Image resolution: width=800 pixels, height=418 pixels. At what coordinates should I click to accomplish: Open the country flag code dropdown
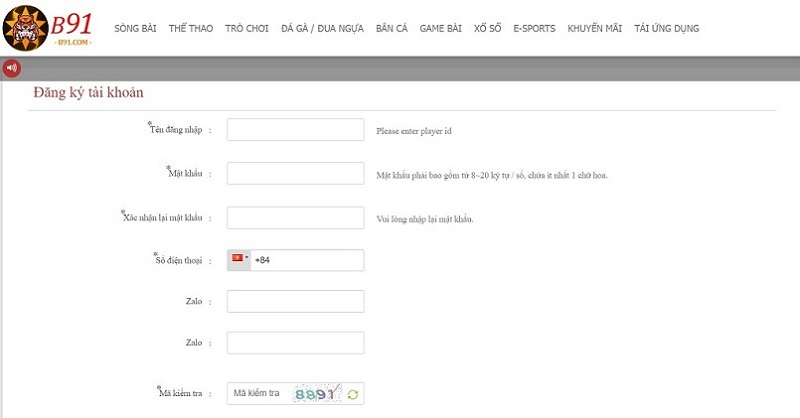pyautogui.click(x=240, y=259)
